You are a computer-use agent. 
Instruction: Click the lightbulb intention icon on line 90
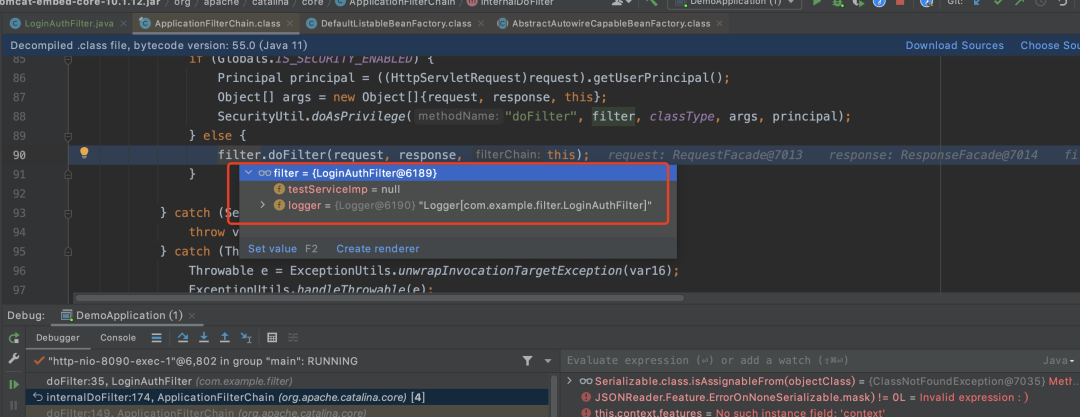tap(84, 153)
